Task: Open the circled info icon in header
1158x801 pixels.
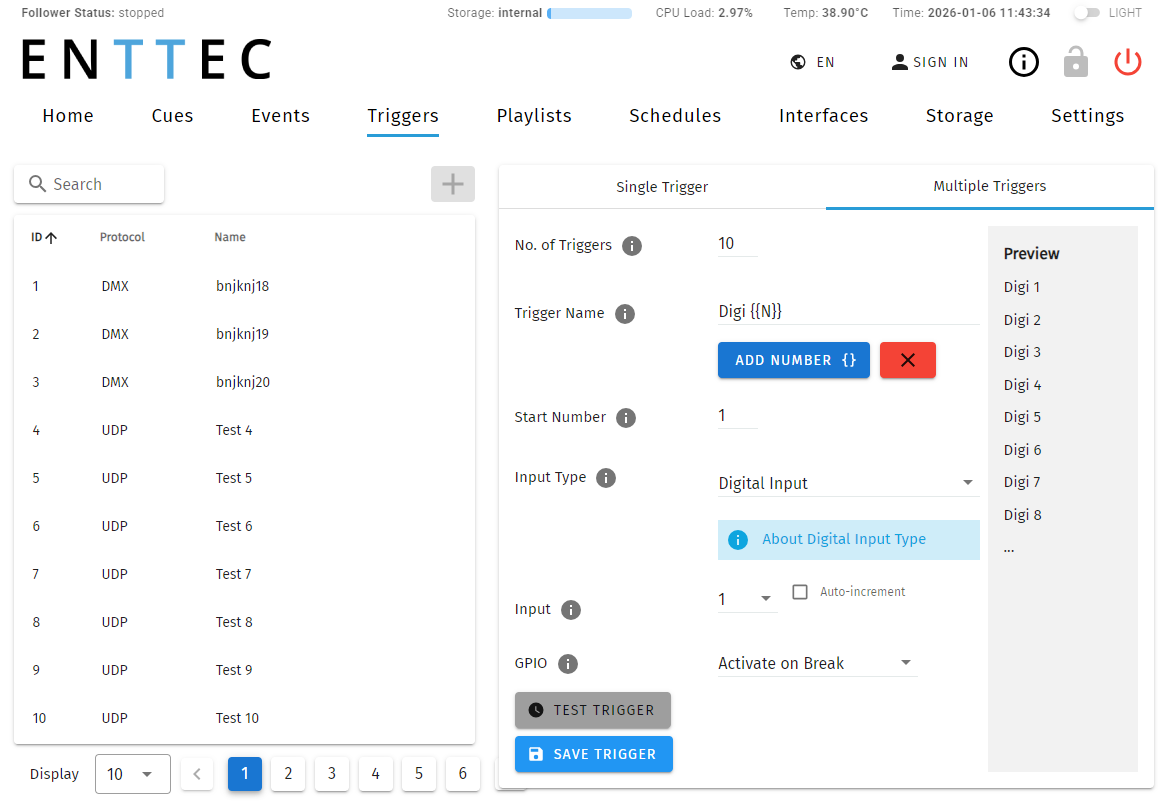Action: [1024, 62]
